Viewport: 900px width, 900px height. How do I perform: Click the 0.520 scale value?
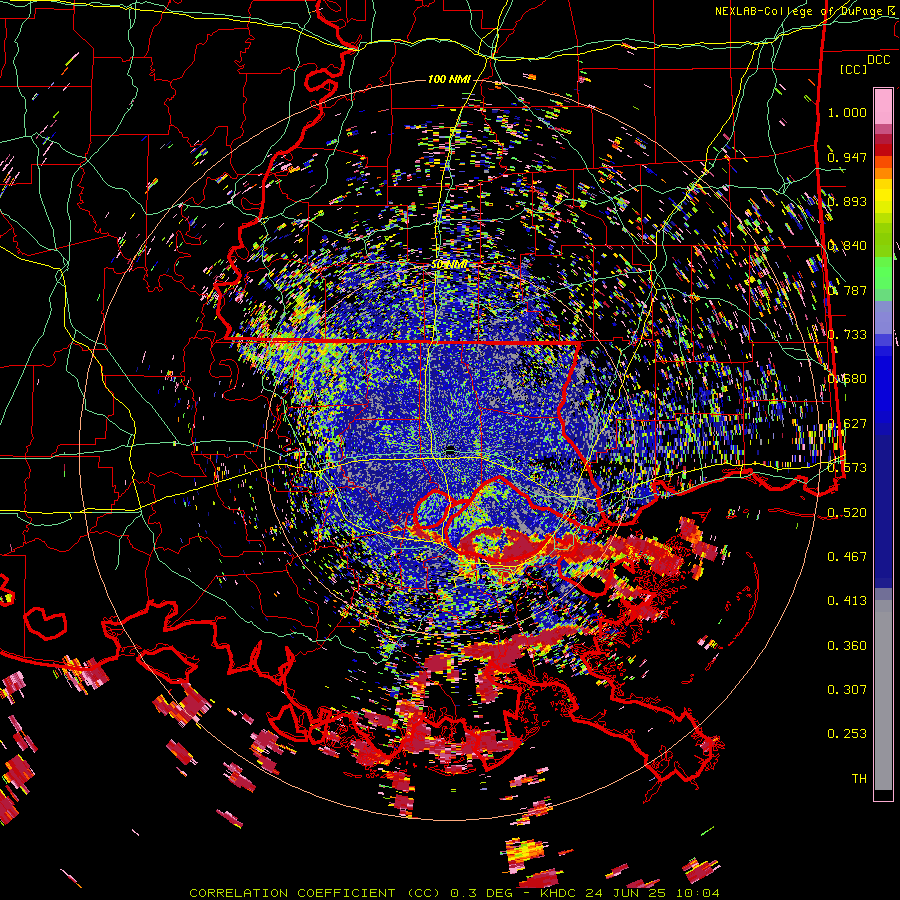tap(847, 512)
